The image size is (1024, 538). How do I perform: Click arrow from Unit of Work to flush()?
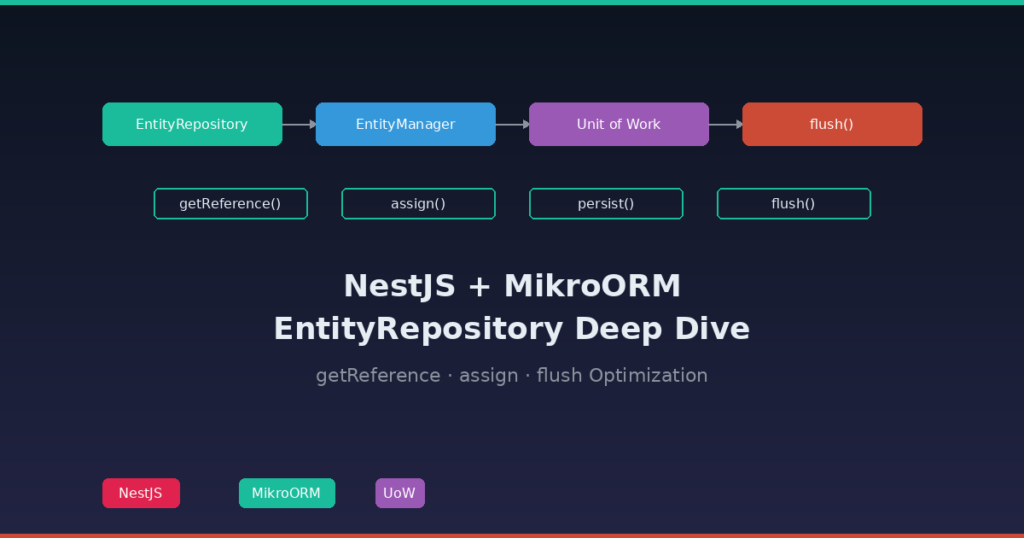click(x=725, y=124)
